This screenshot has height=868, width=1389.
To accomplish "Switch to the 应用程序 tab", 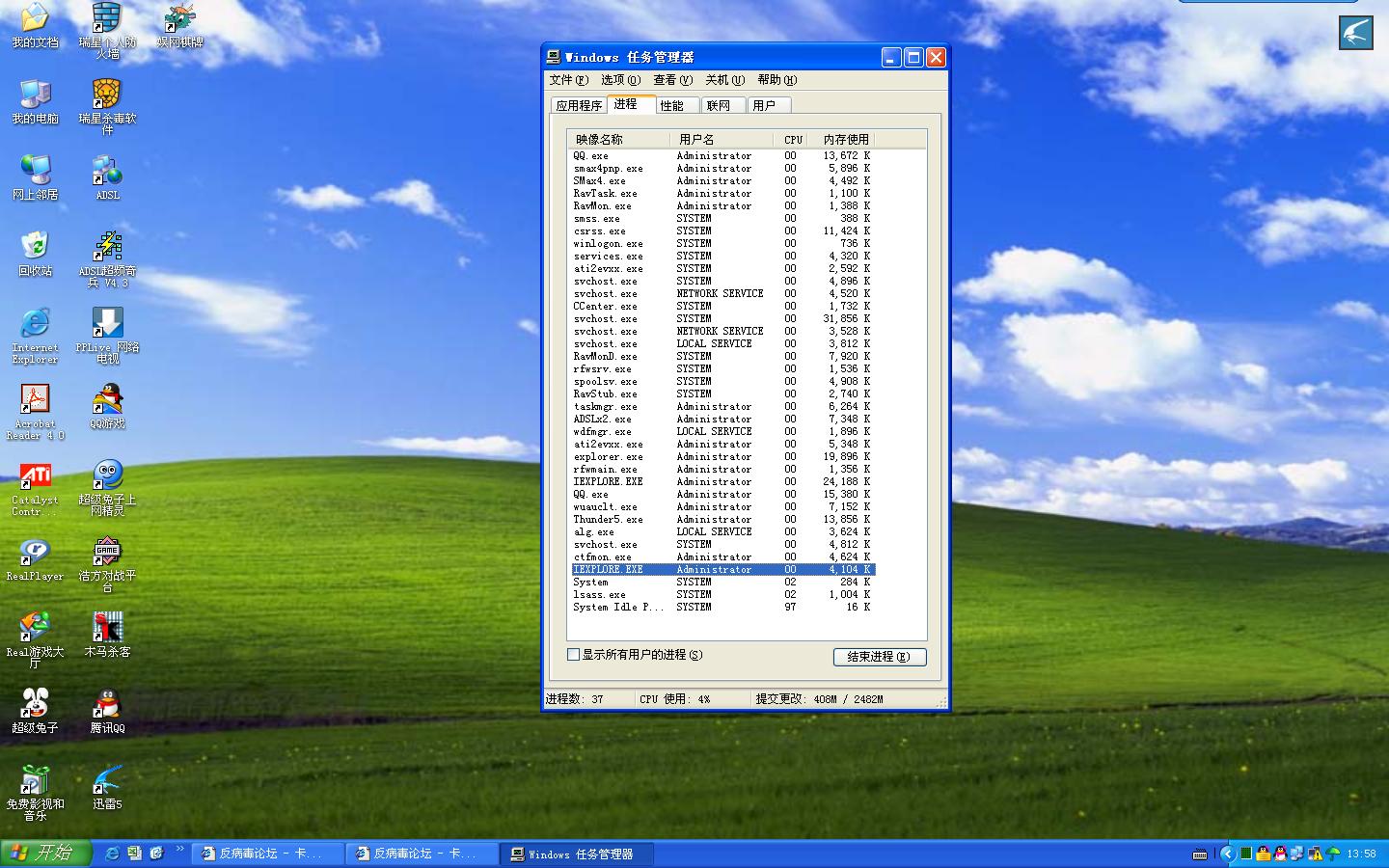I will click(579, 106).
